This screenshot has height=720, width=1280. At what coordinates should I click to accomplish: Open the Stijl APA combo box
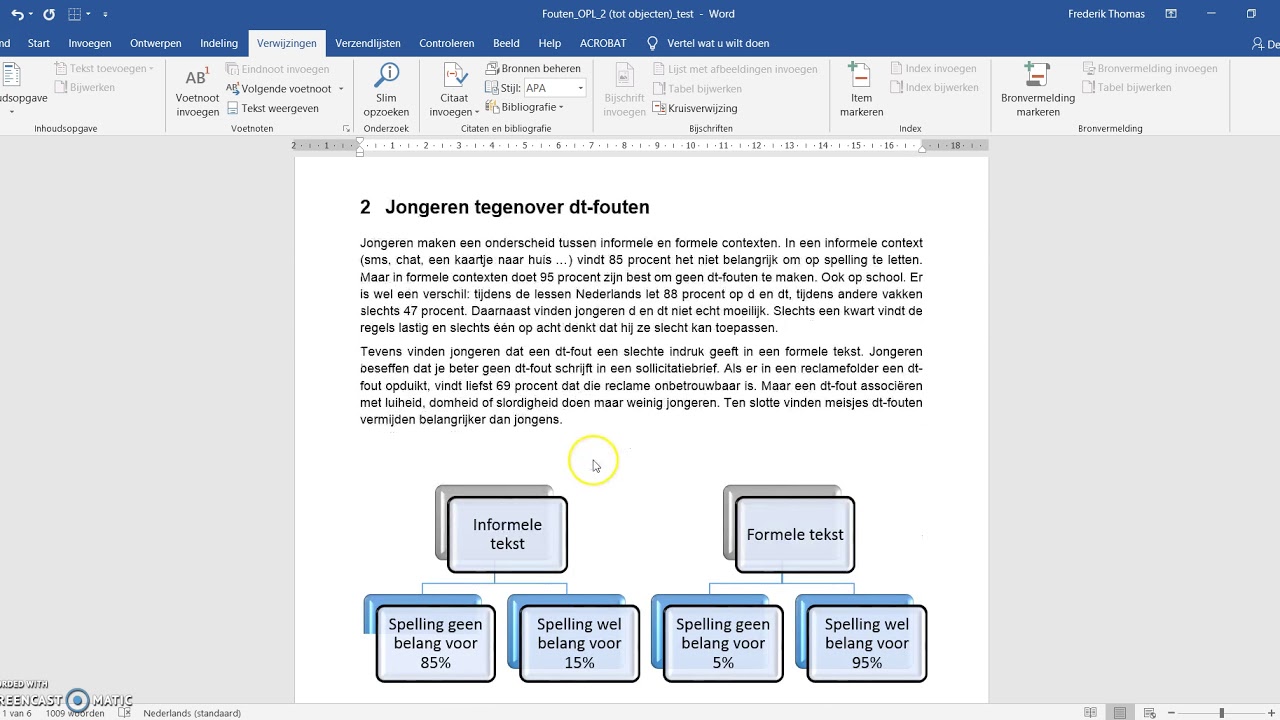click(555, 88)
